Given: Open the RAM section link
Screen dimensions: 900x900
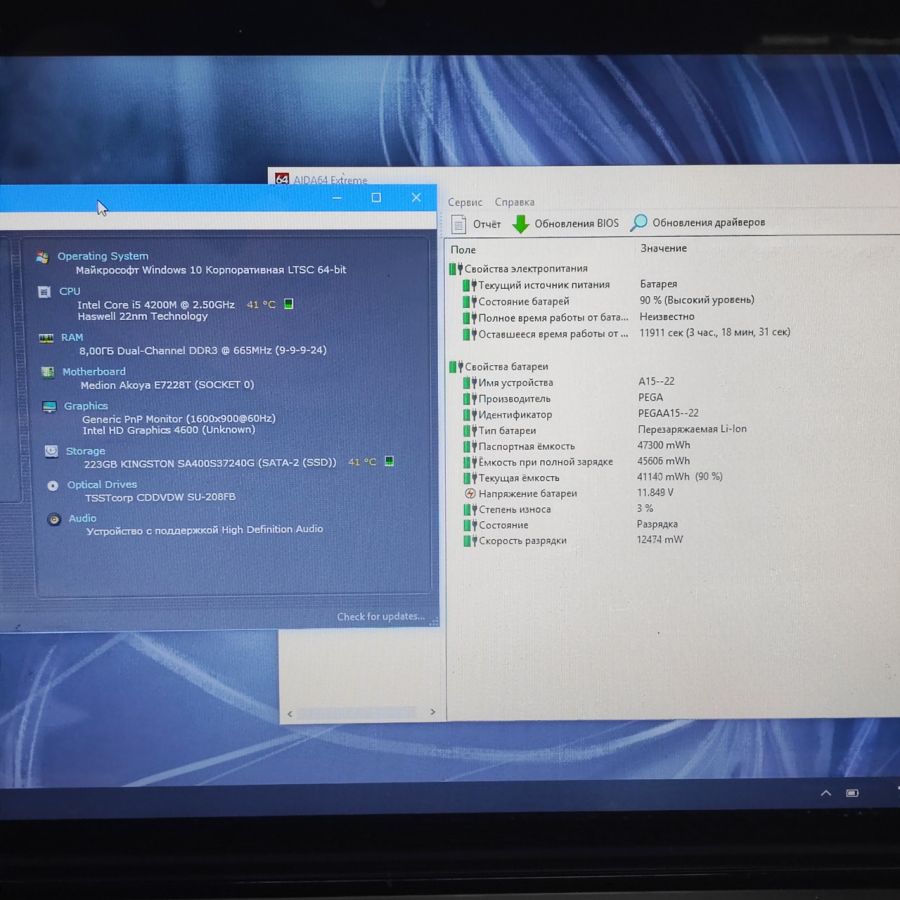Looking at the screenshot, I should click(72, 338).
